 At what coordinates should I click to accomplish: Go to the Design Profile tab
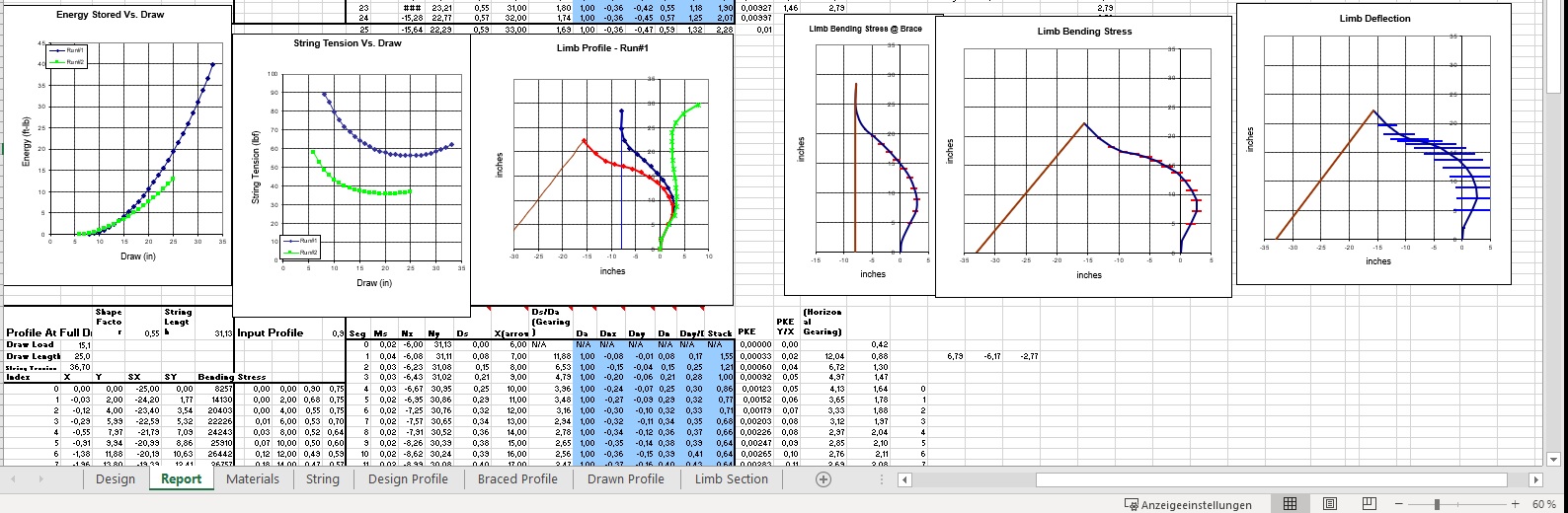click(x=408, y=479)
